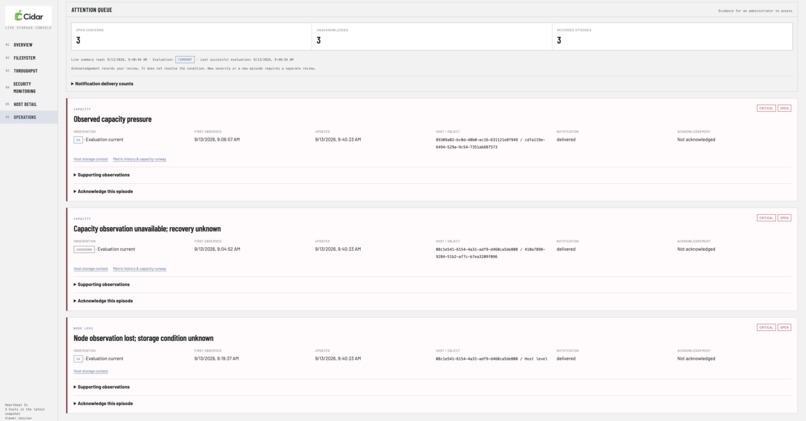Screen dimensions: 806x421
Task: Click first observed 9/13/2026, 9:04:52 AM
Action: click(217, 249)
